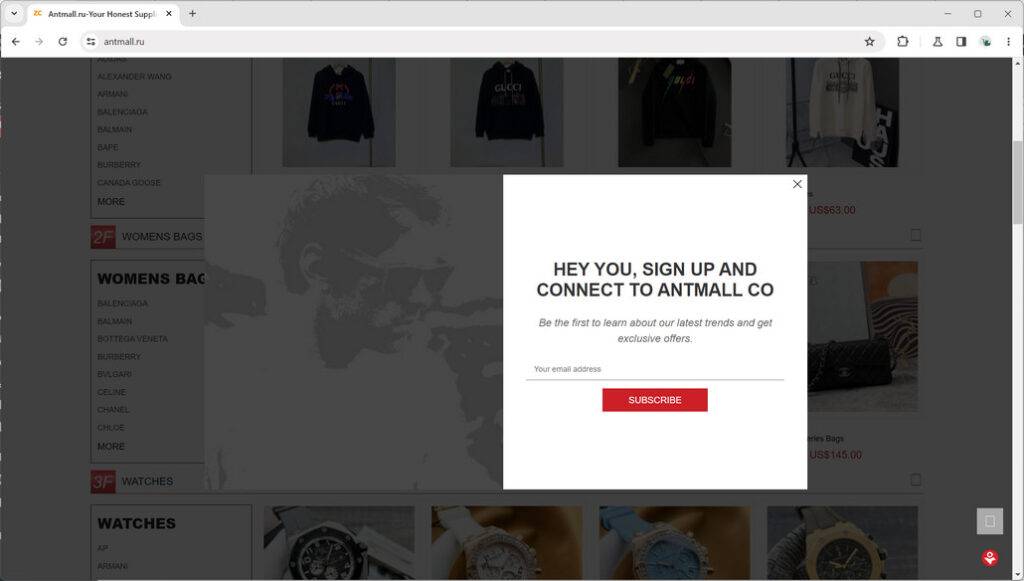Open the BALENCIAGA womens bags link
The height and width of the screenshot is (581, 1024).
click(122, 304)
